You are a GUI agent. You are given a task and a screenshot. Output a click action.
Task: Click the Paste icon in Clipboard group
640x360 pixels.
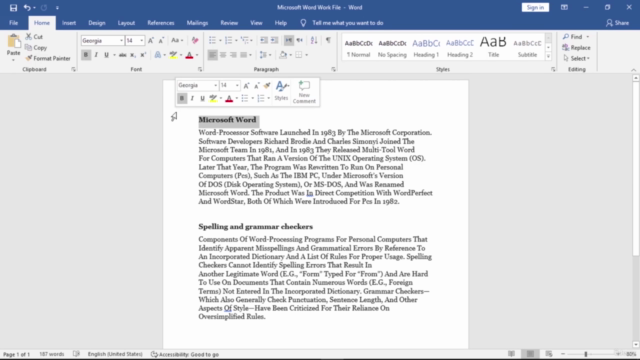point(13,41)
